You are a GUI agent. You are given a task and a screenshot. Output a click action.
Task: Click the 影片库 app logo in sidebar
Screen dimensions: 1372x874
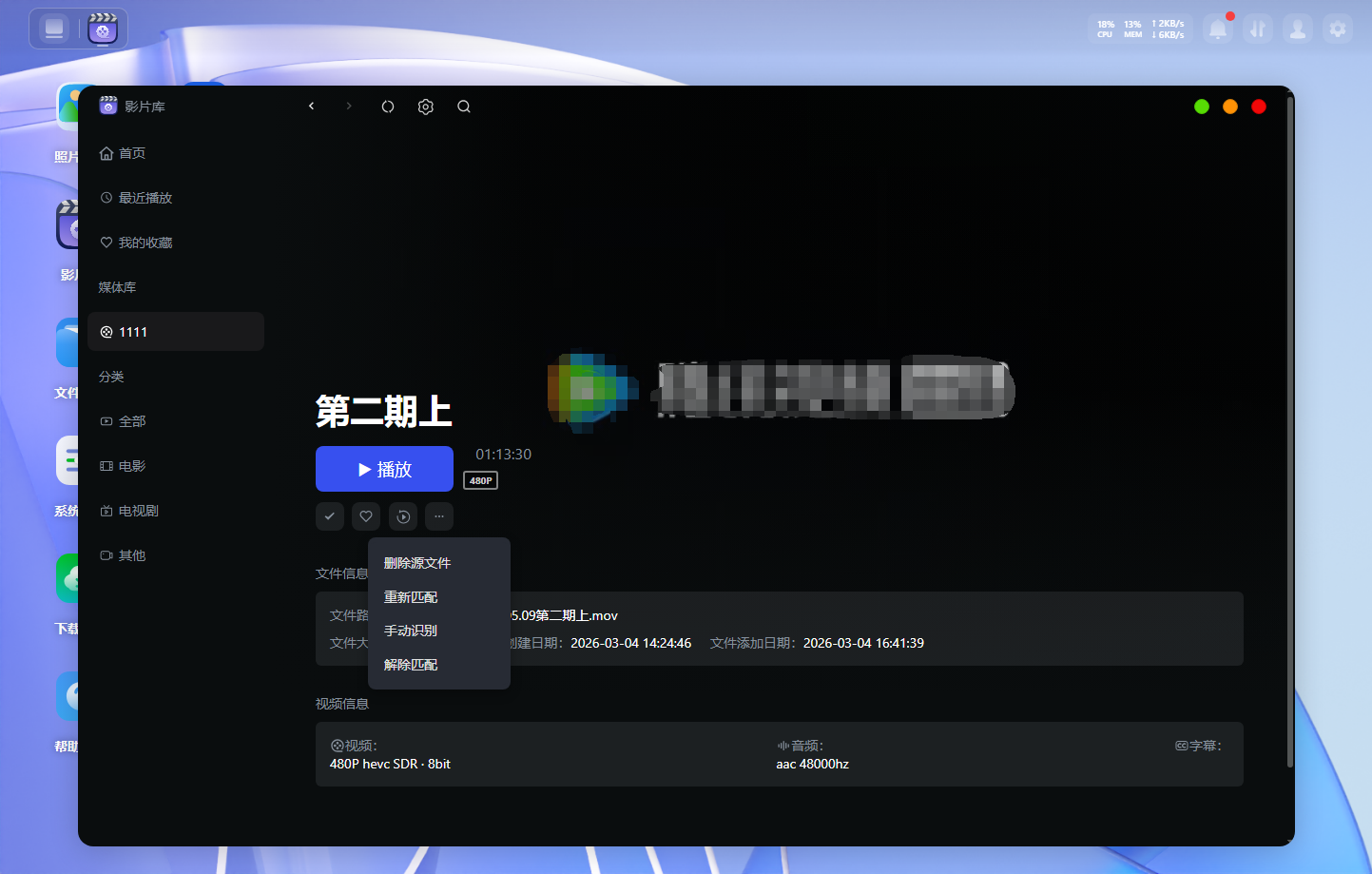point(108,106)
